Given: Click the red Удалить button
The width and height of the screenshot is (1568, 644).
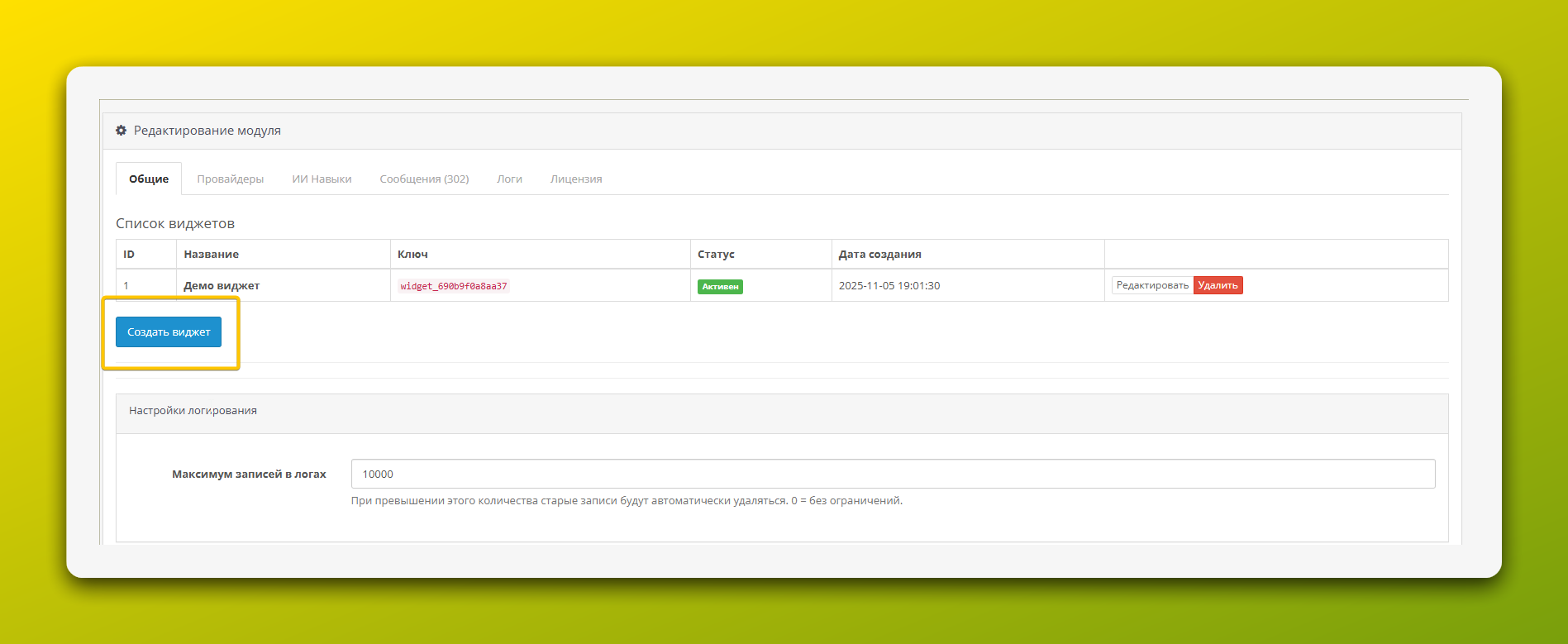Looking at the screenshot, I should tap(1218, 285).
